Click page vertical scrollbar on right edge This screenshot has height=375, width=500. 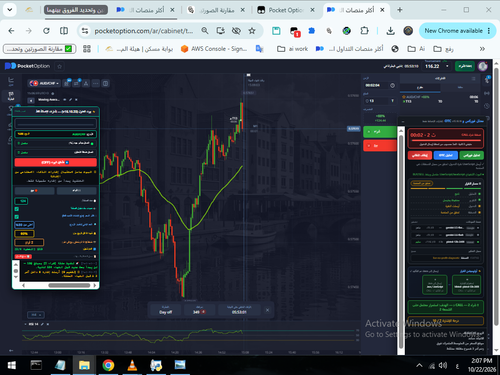point(496,197)
